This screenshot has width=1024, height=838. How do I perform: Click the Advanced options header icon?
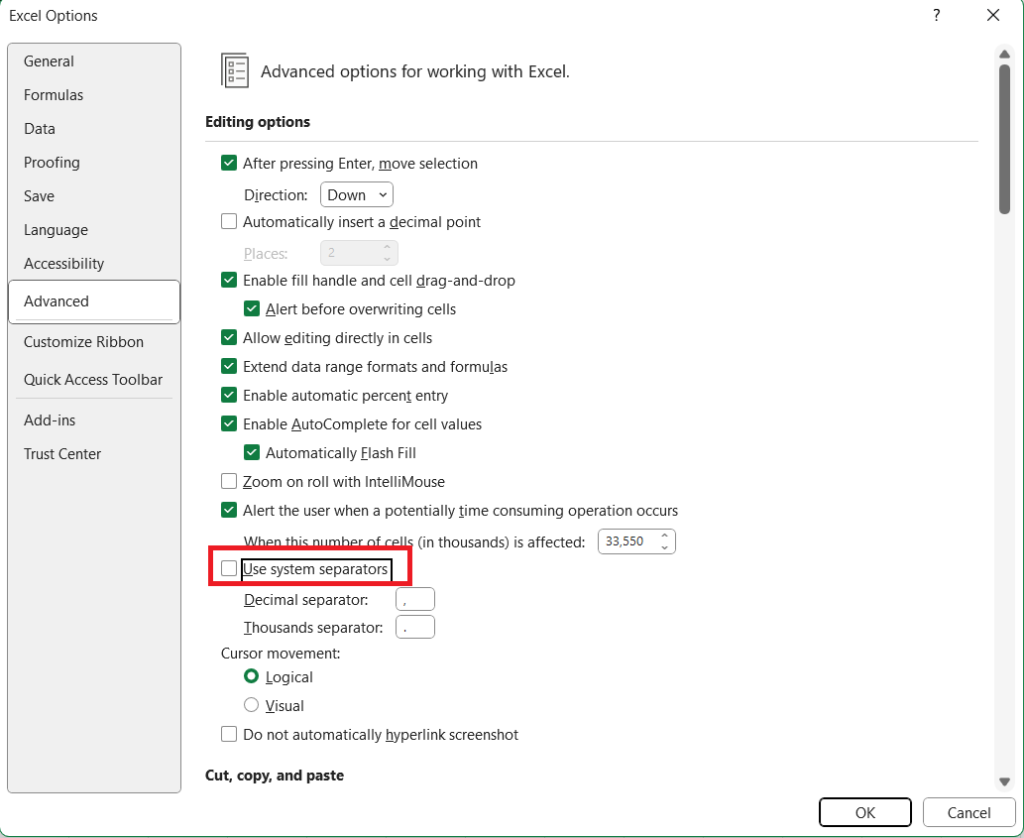click(235, 72)
